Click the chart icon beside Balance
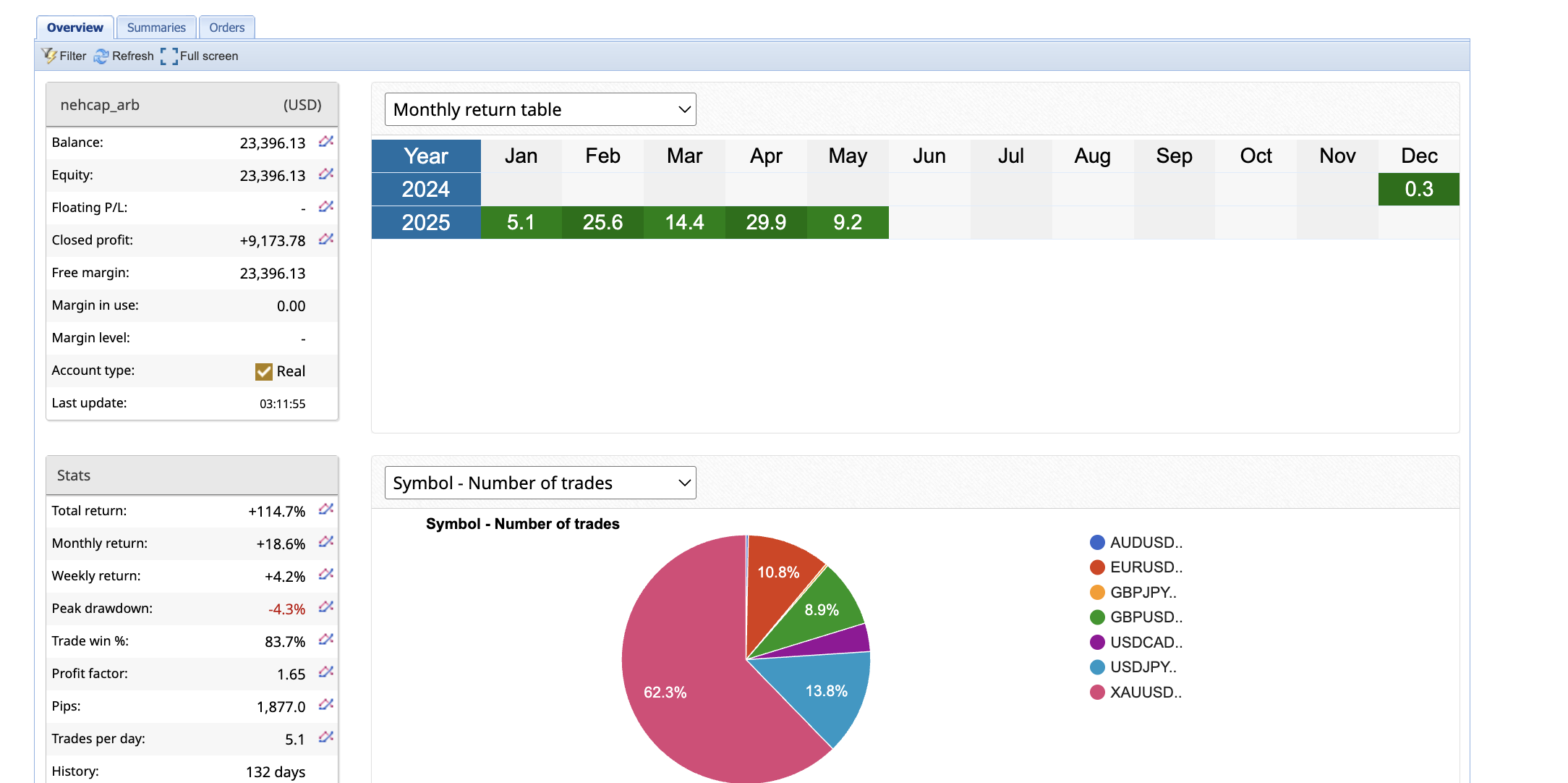 pyautogui.click(x=326, y=141)
